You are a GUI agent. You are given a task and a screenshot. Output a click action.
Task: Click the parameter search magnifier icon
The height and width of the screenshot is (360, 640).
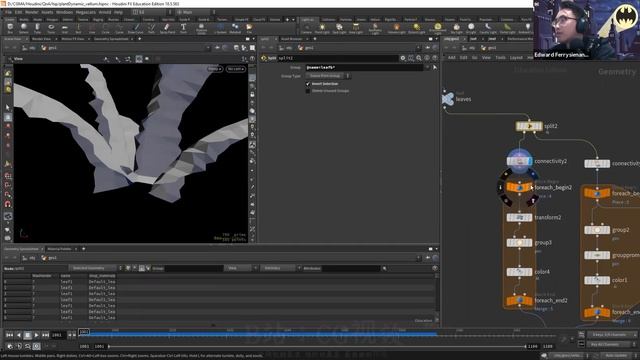[419, 58]
